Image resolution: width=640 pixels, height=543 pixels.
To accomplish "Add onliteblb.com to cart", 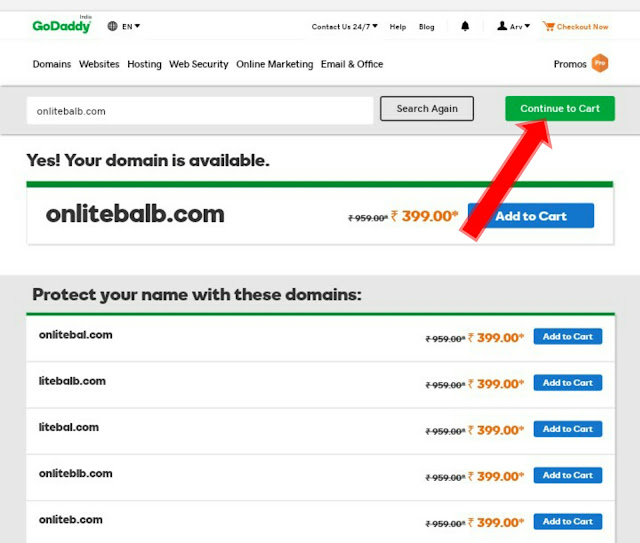I will [x=568, y=475].
